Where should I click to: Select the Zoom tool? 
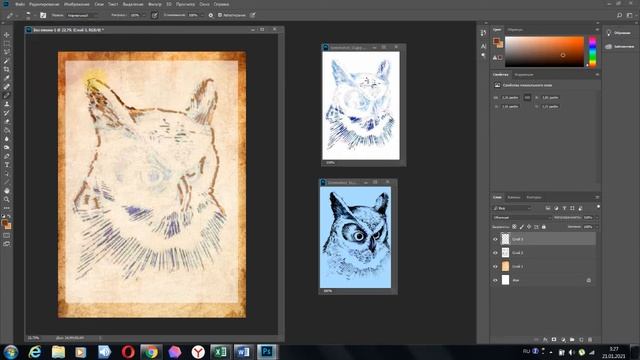[7, 199]
